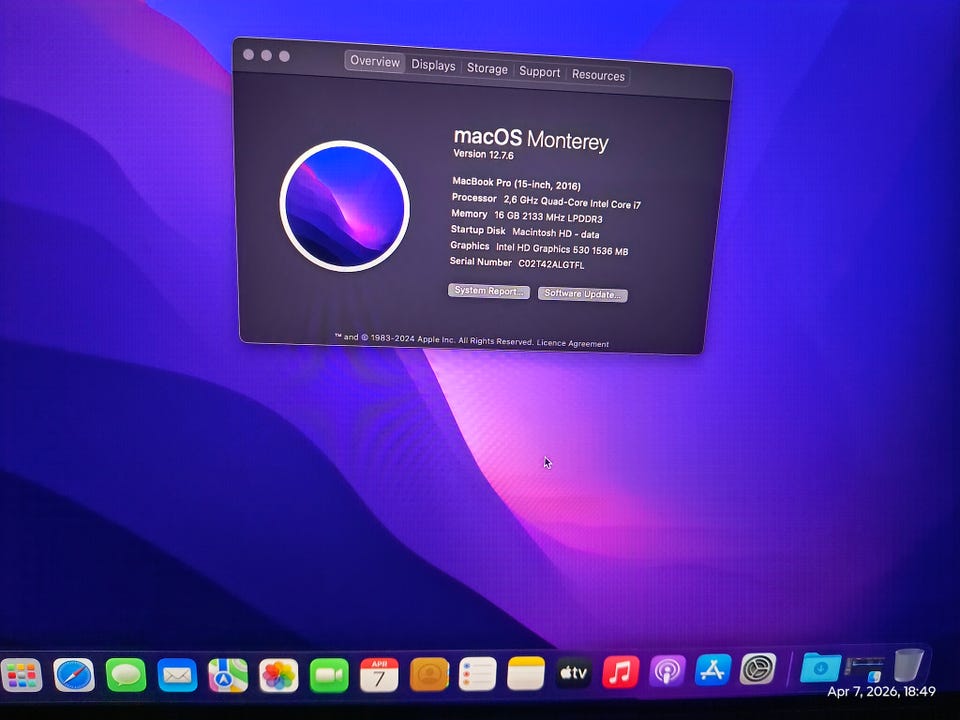Close the About This Mac window
The image size is (960, 720).
249,54
